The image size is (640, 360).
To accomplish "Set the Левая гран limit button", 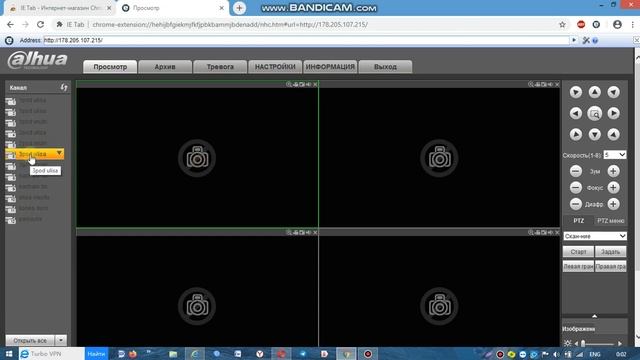I will 578,267.
